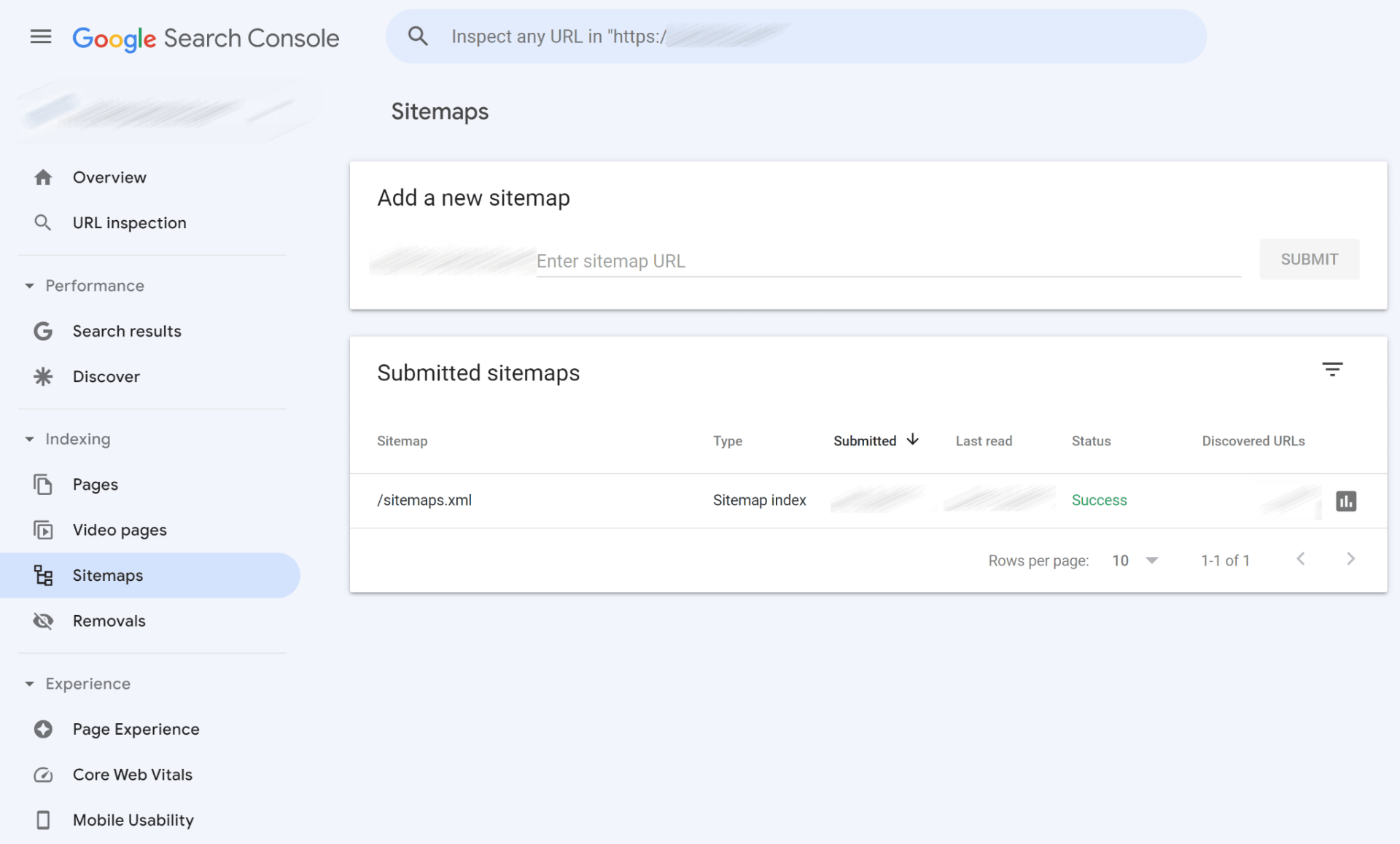
Task: Click the Status column header
Action: 1091,441
